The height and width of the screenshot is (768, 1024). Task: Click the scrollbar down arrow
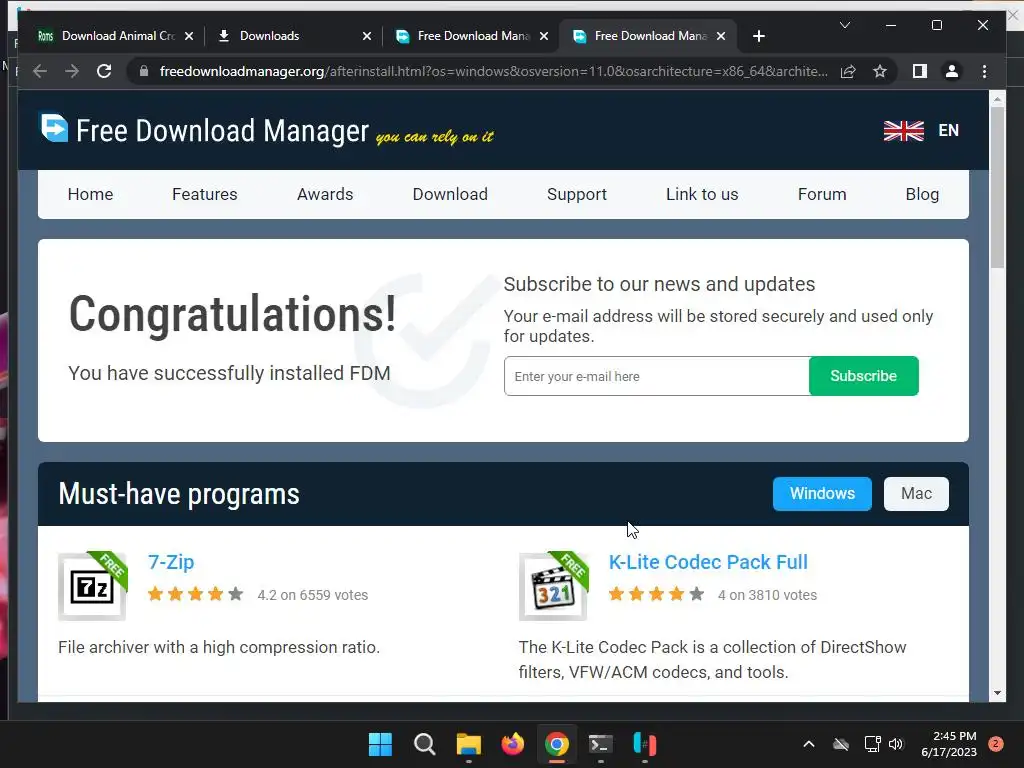[x=997, y=694]
